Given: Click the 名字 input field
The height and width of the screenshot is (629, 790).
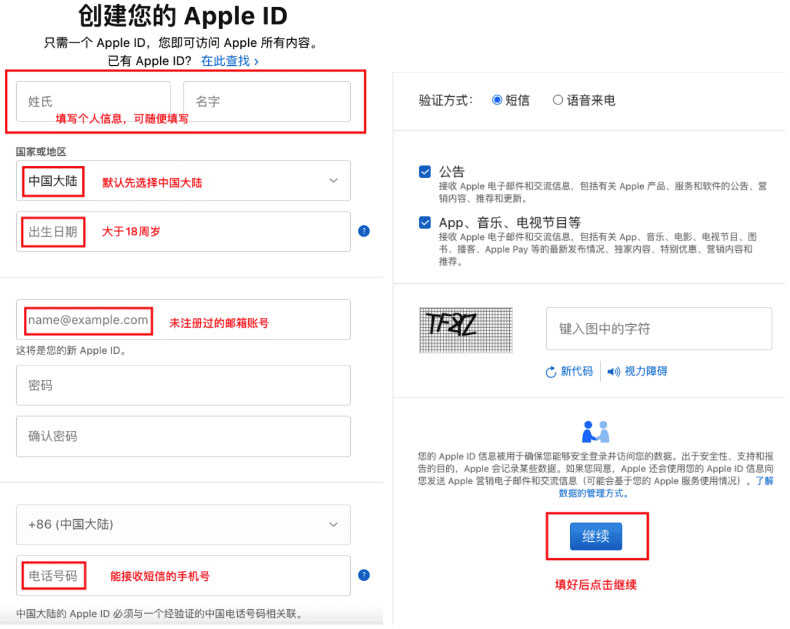Looking at the screenshot, I should 267,101.
